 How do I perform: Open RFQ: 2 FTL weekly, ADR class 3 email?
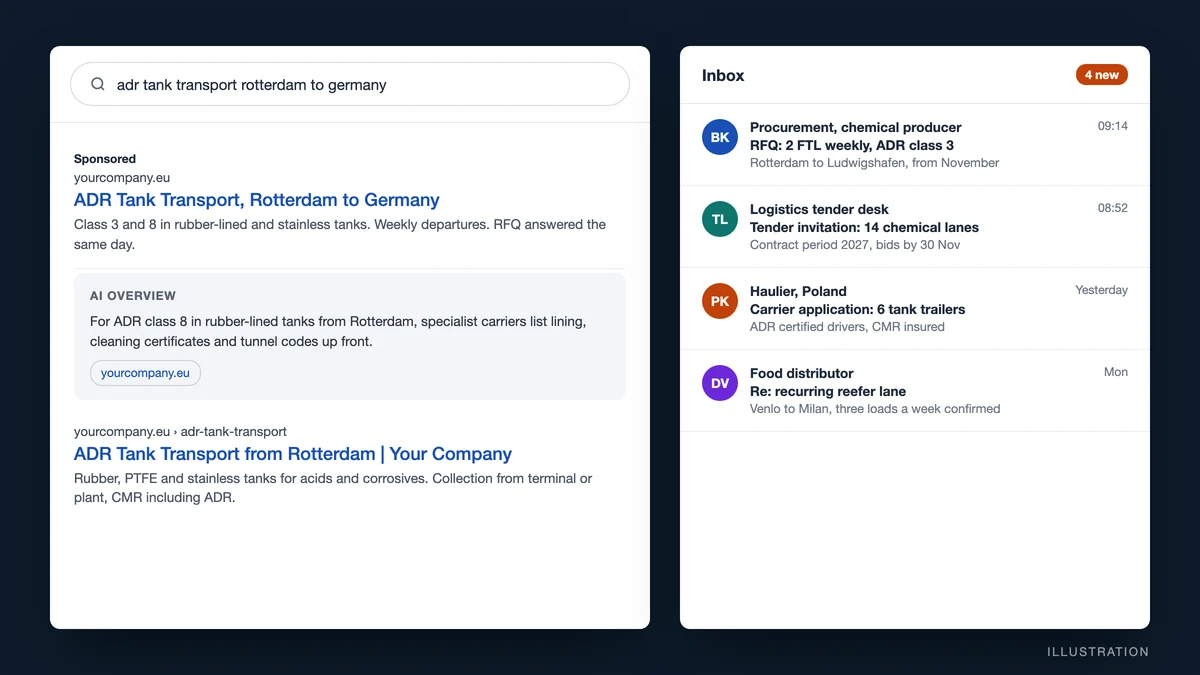point(915,145)
